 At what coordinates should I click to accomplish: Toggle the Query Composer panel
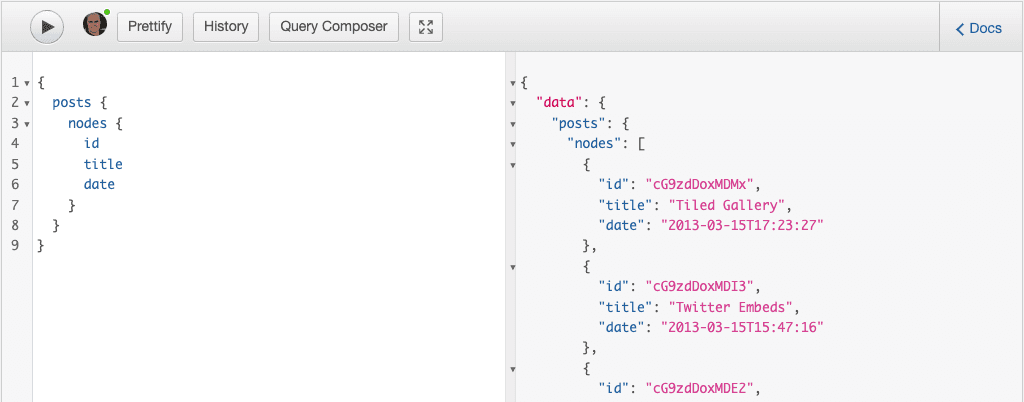click(x=334, y=27)
